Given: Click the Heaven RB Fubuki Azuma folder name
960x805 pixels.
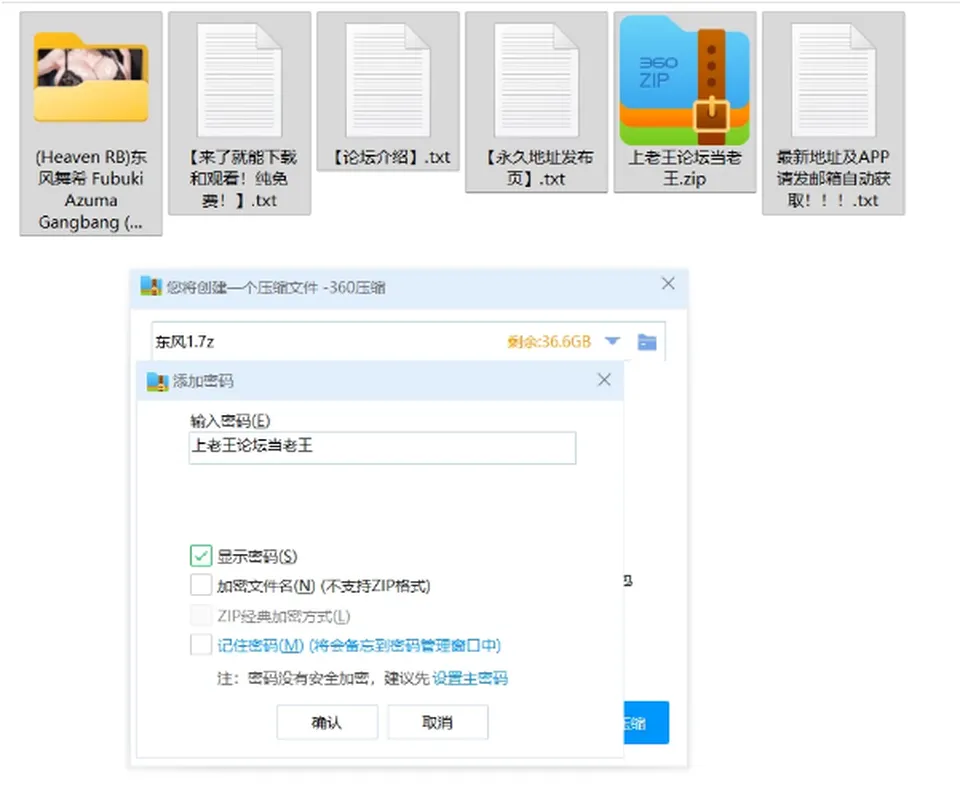Looking at the screenshot, I should 91,190.
